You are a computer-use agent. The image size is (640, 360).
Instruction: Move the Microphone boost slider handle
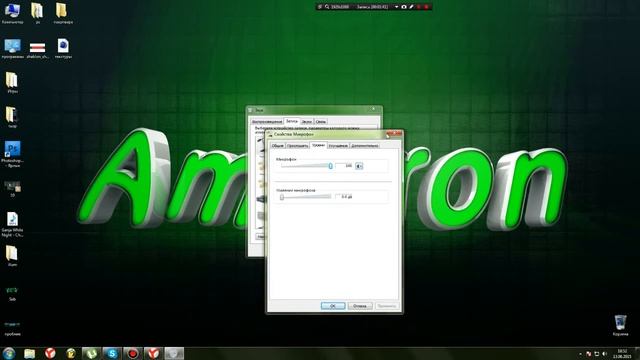(282, 197)
